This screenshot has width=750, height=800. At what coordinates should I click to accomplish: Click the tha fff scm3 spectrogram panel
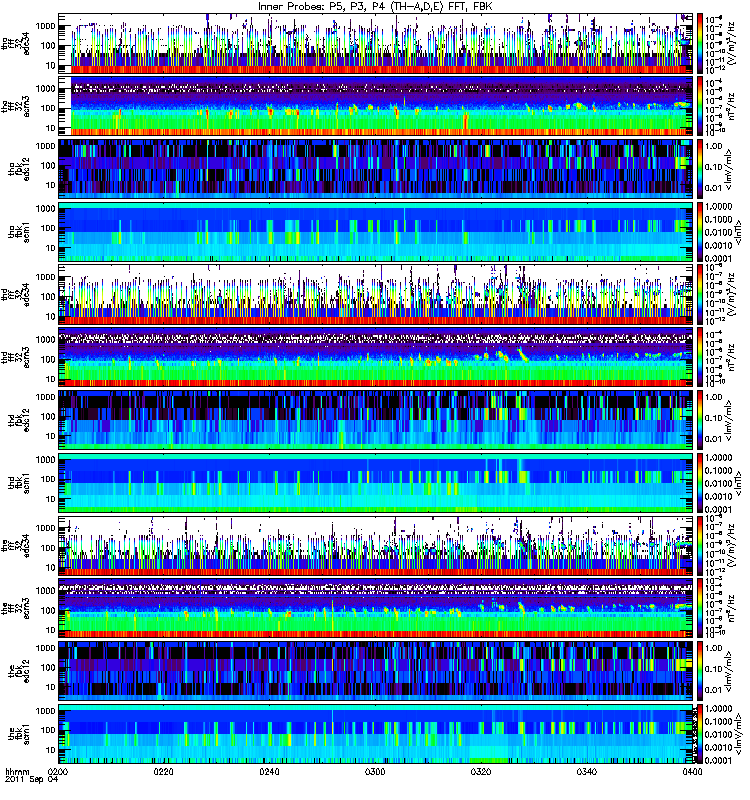pos(376,106)
